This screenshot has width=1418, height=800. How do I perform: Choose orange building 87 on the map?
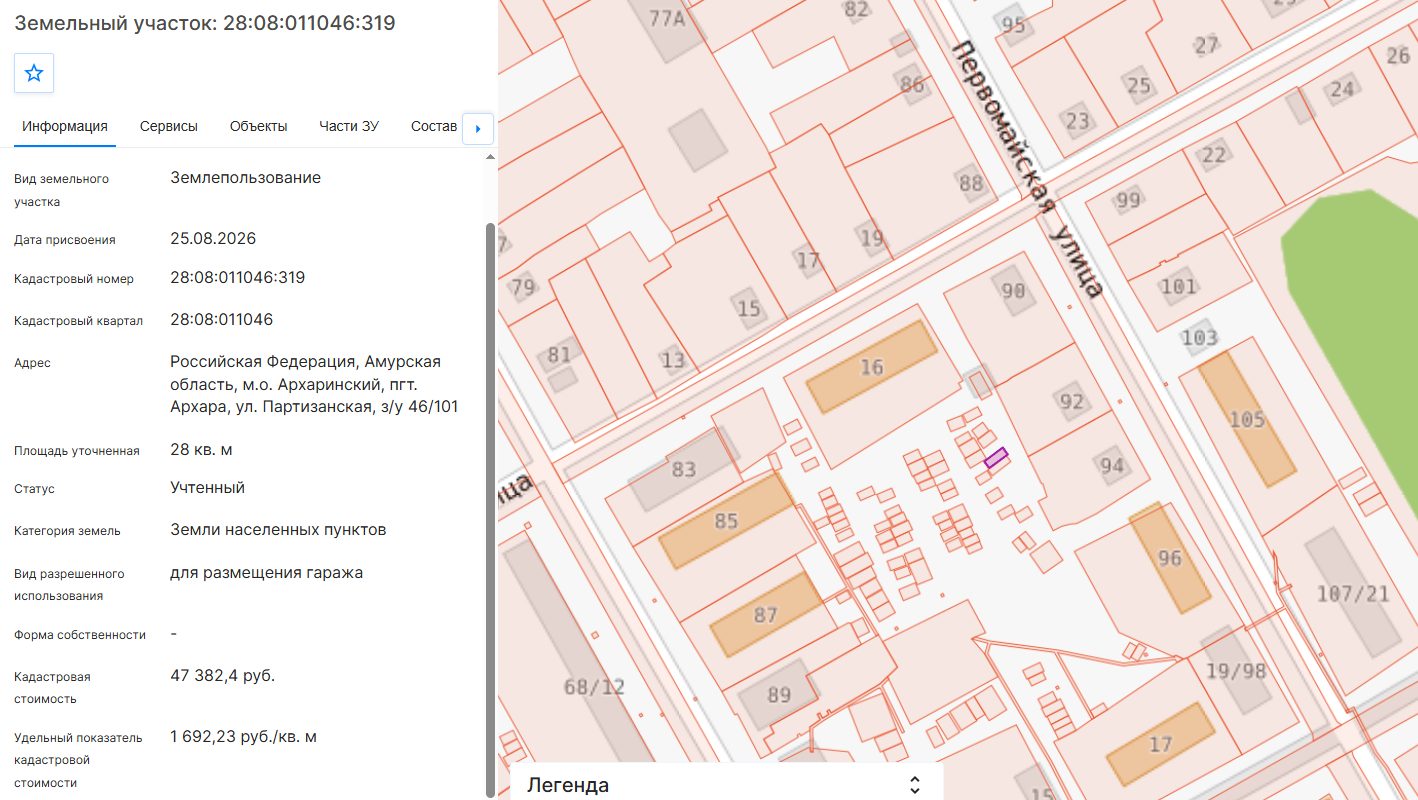(x=766, y=614)
